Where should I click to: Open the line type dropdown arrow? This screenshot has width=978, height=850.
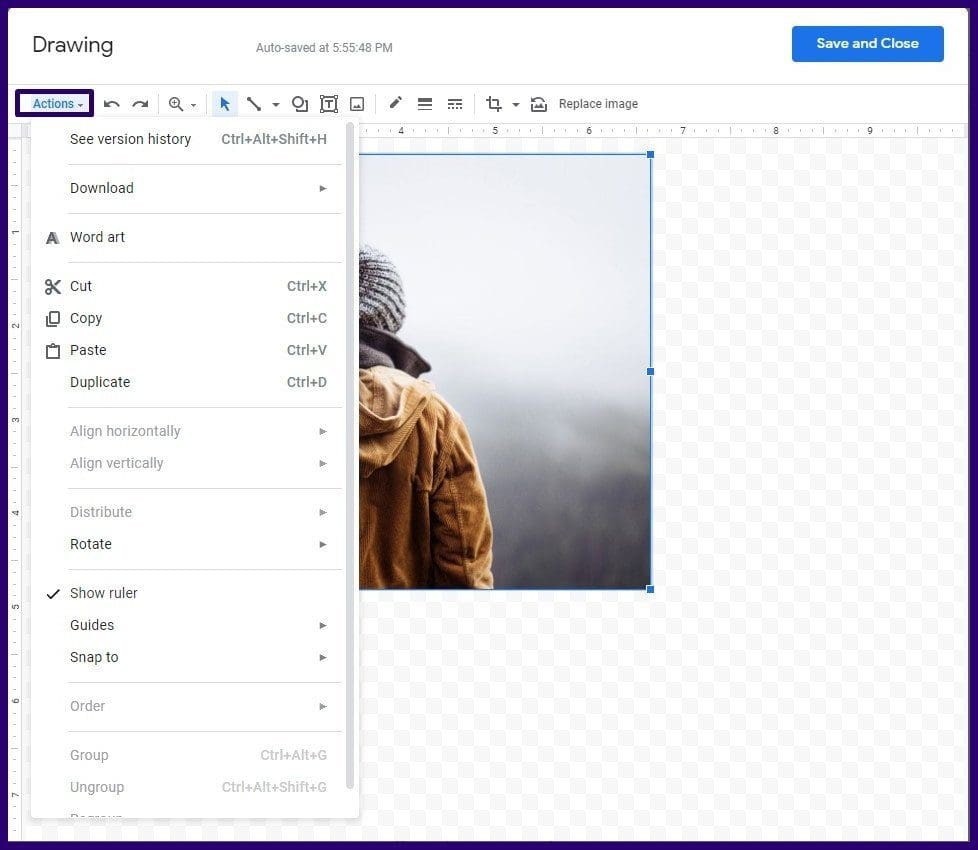(x=276, y=105)
